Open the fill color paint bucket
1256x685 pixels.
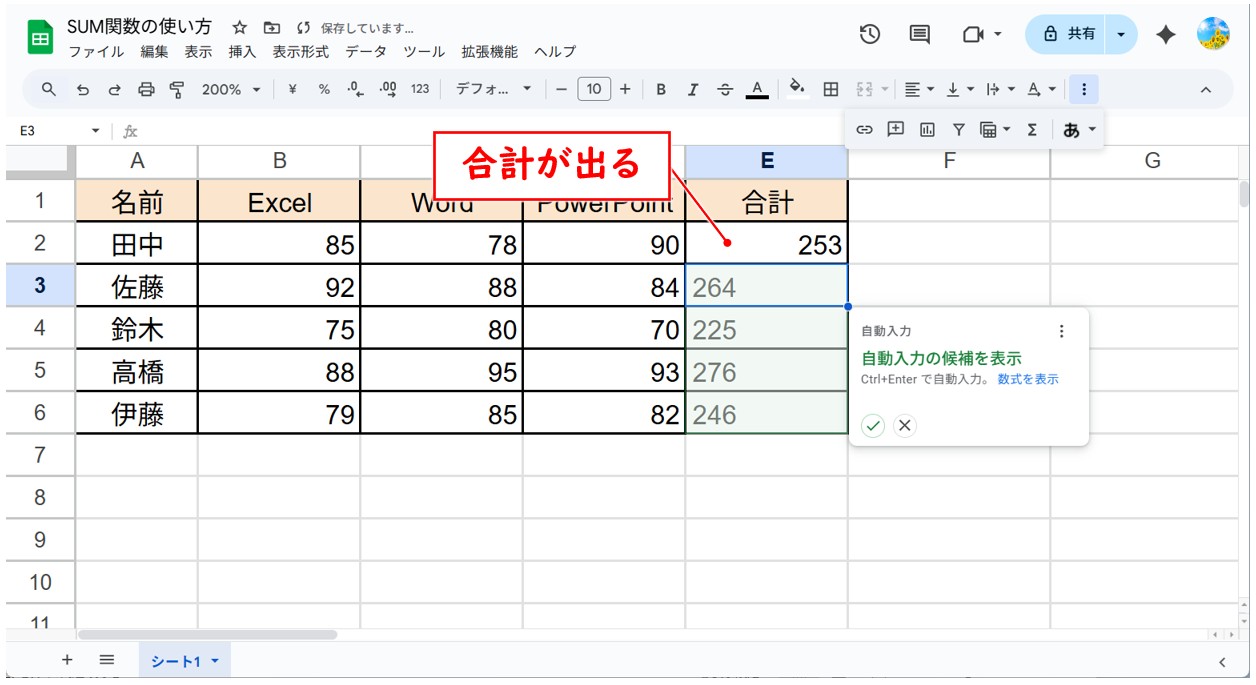click(x=797, y=90)
